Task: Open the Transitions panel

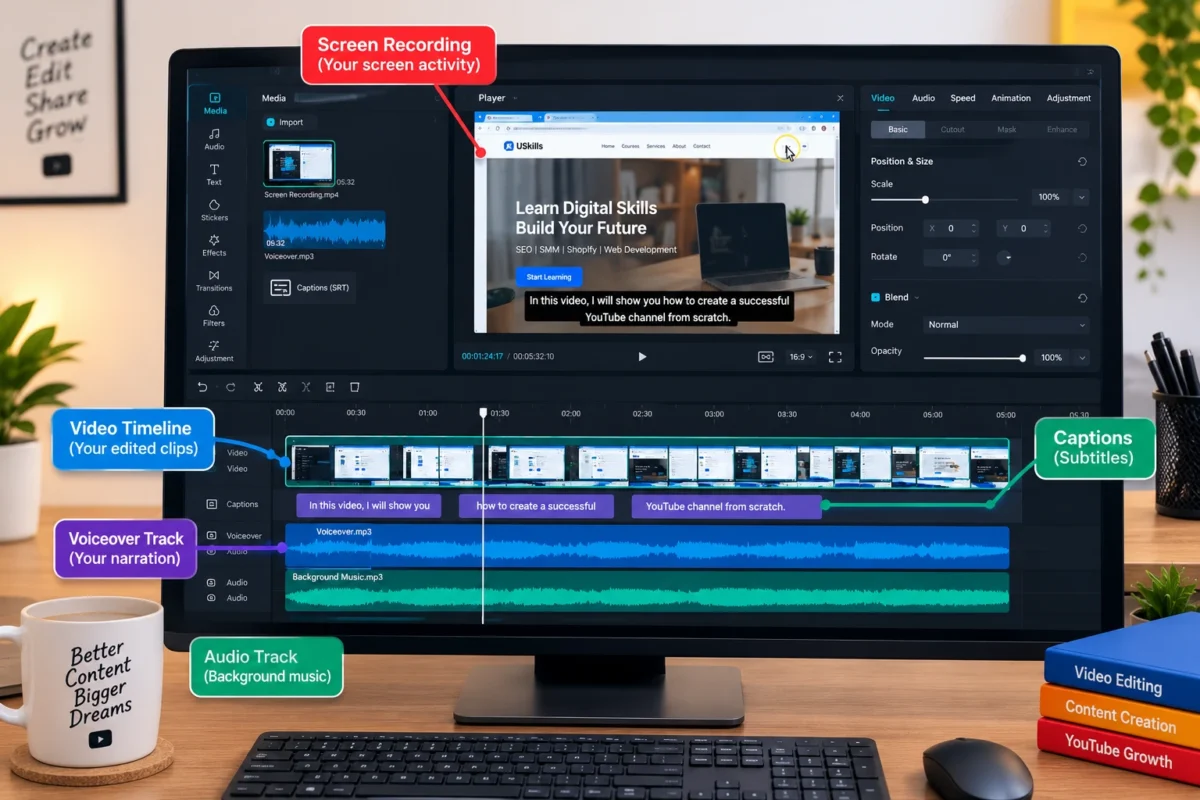Action: 214,281
